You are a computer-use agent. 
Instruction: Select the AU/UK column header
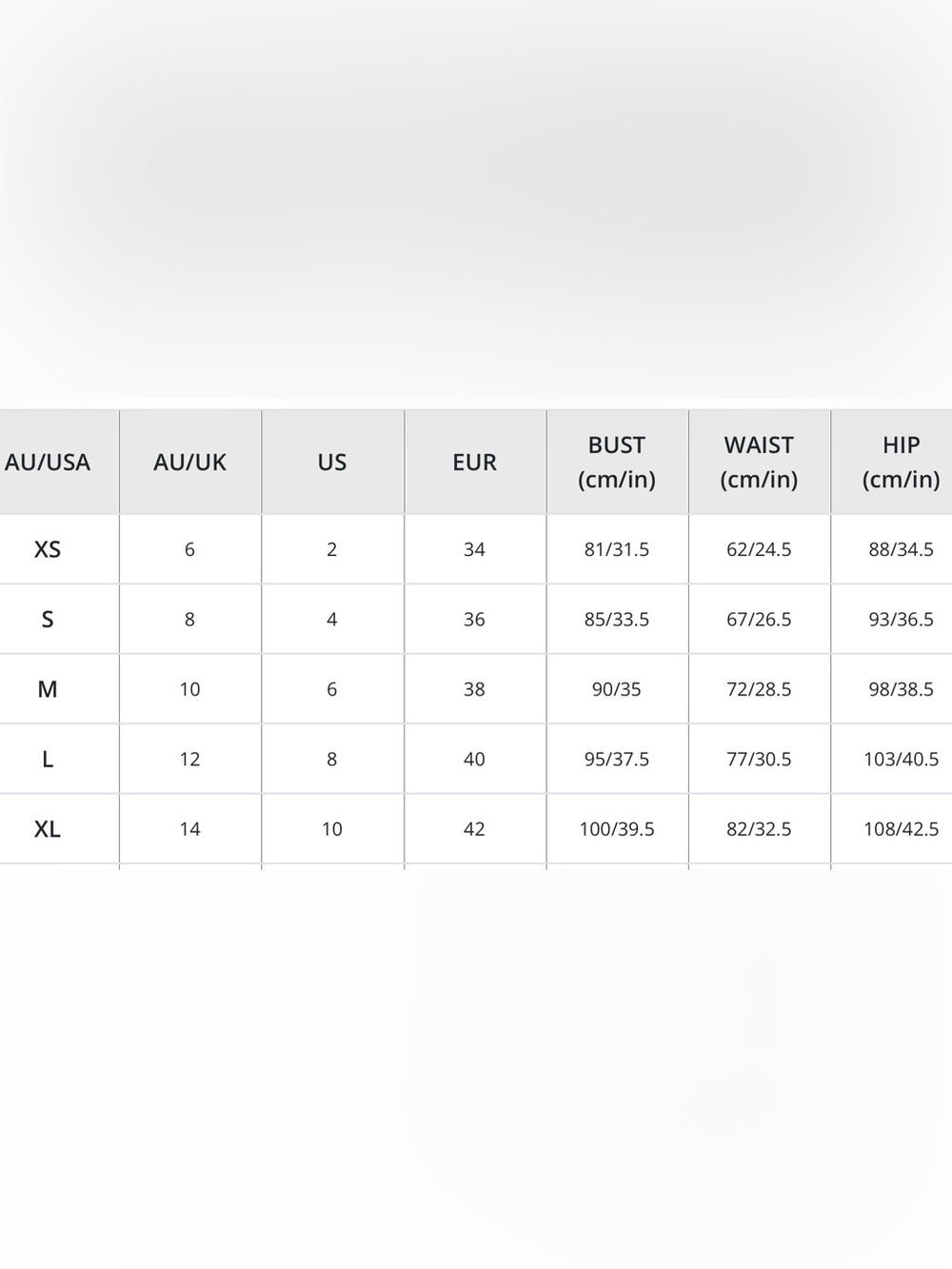(190, 463)
